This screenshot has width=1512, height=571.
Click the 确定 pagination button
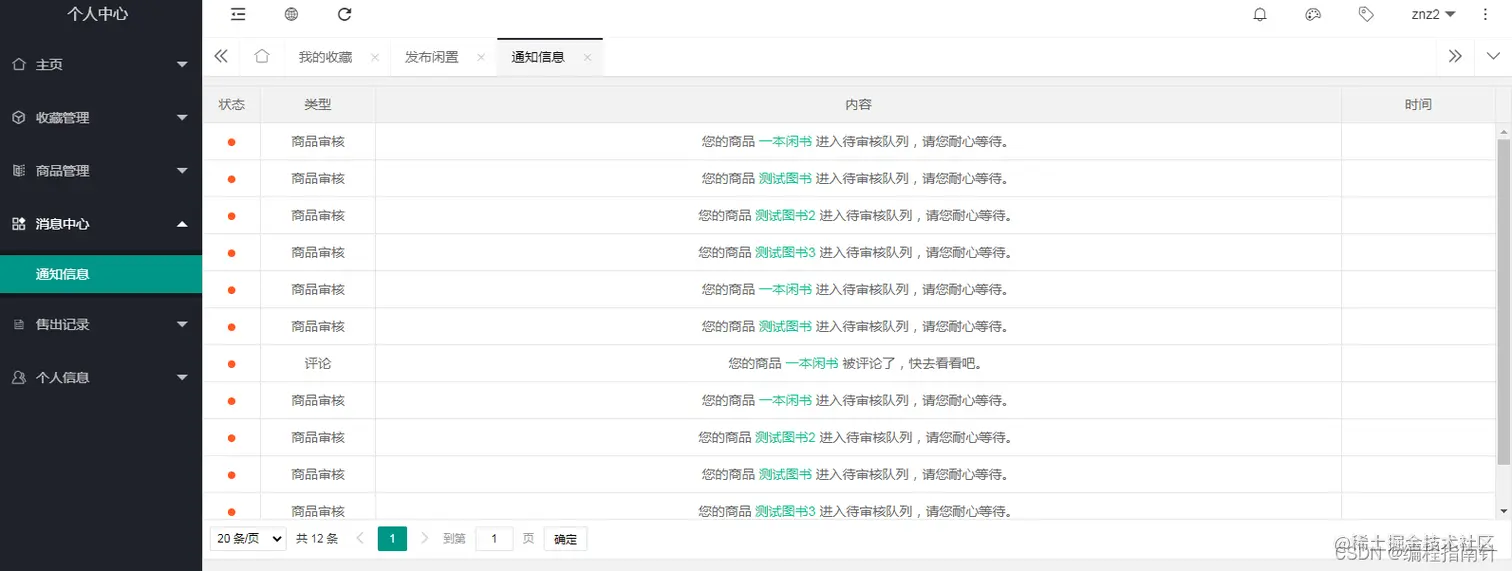point(565,539)
